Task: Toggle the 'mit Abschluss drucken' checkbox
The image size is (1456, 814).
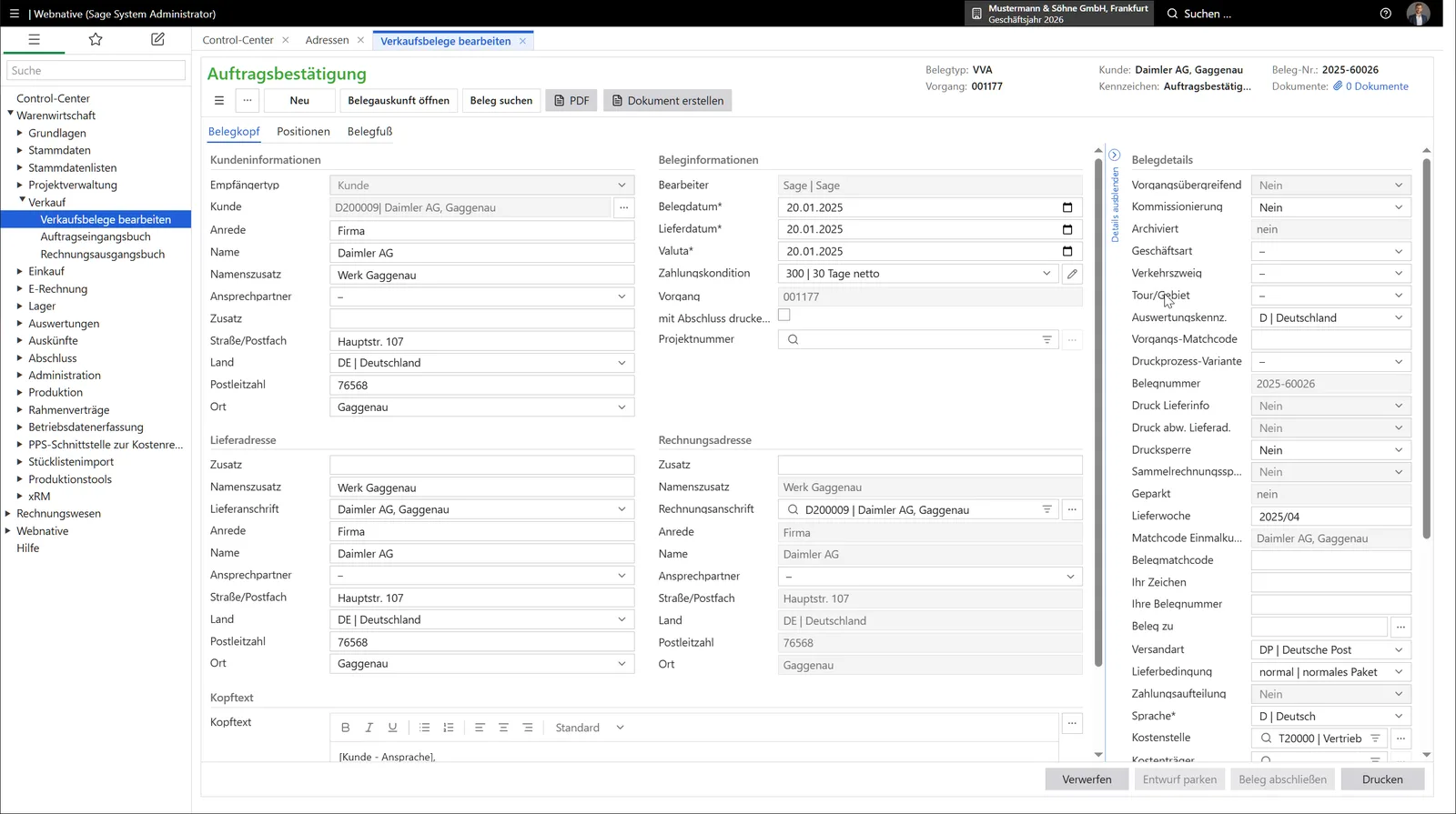Action: pyautogui.click(x=784, y=316)
